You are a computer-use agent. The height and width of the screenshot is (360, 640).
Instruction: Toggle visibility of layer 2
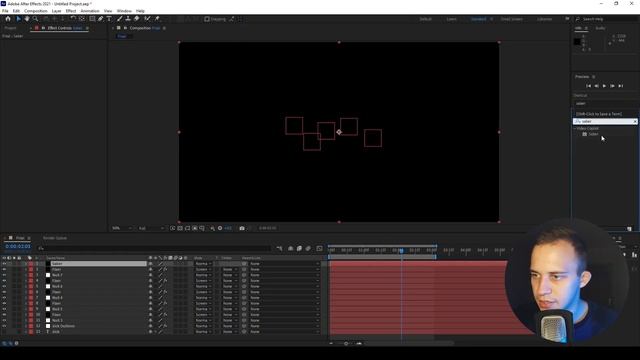4,269
